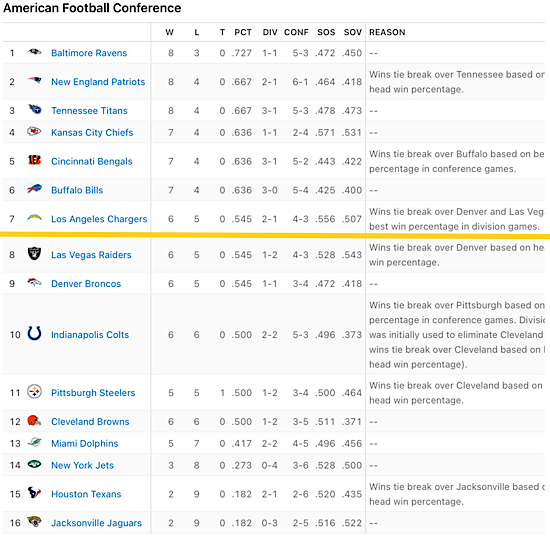Open the Buffalo Bills team link
The image size is (550, 538).
coord(77,190)
